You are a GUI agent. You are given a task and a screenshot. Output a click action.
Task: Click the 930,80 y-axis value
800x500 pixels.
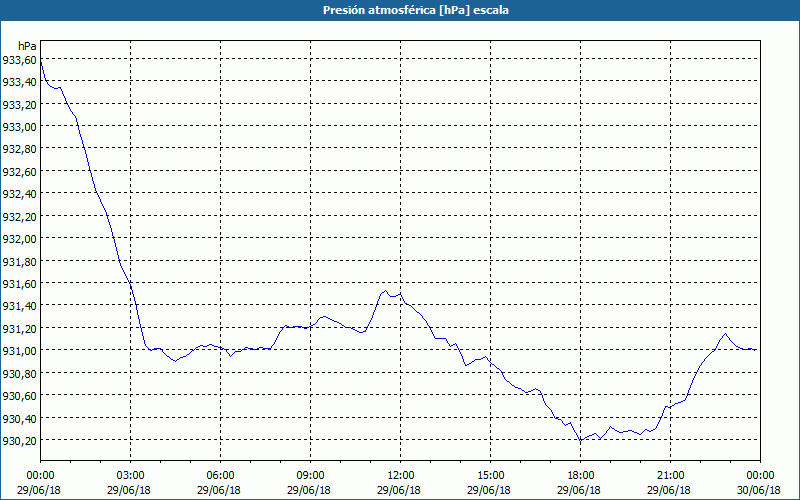coord(19,373)
